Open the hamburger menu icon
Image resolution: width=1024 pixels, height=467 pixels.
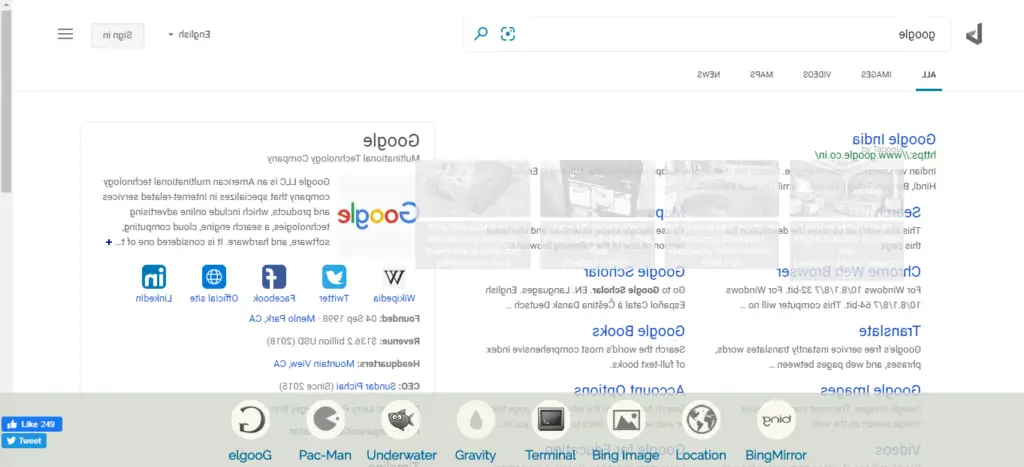[65, 34]
